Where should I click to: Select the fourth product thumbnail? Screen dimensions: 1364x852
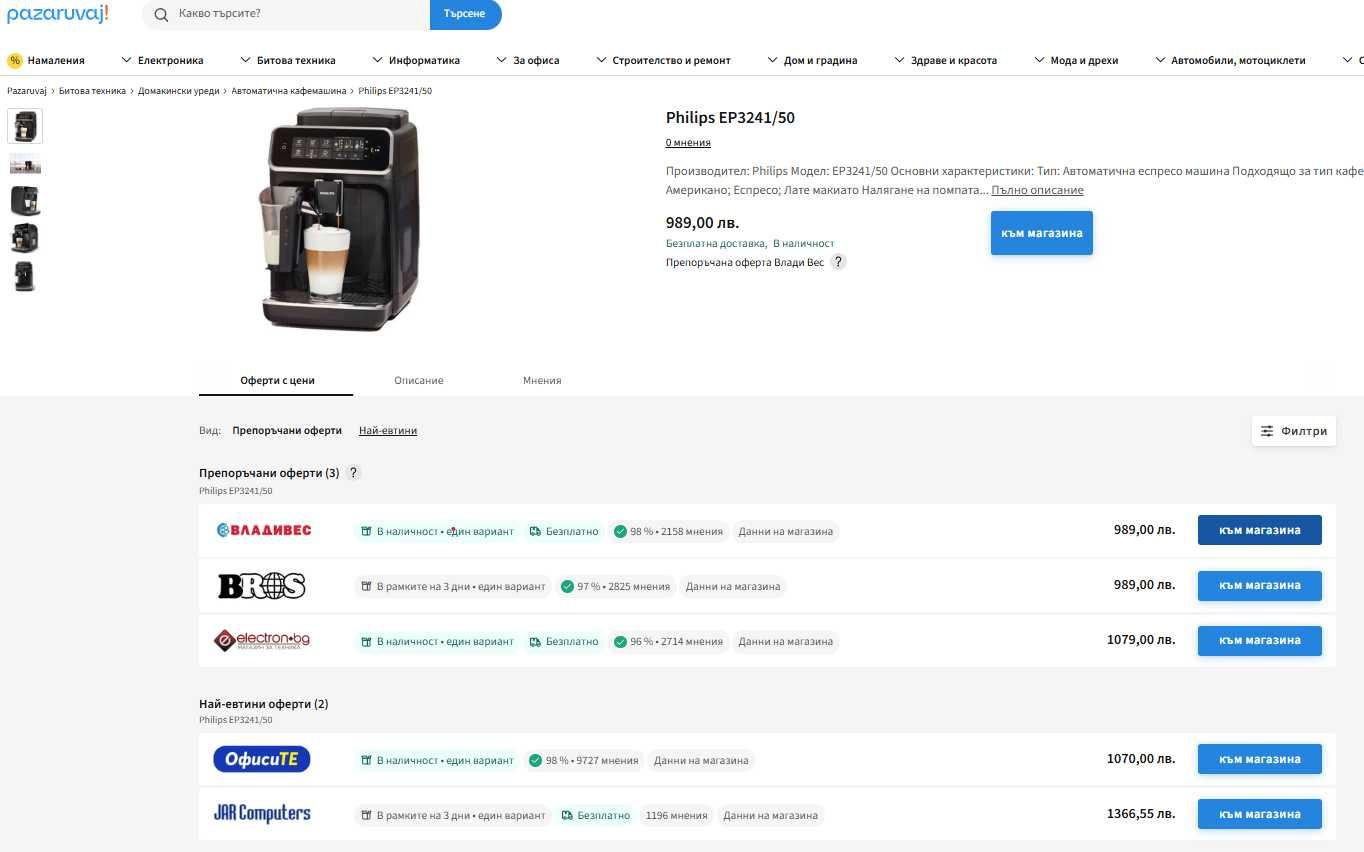tap(25, 238)
